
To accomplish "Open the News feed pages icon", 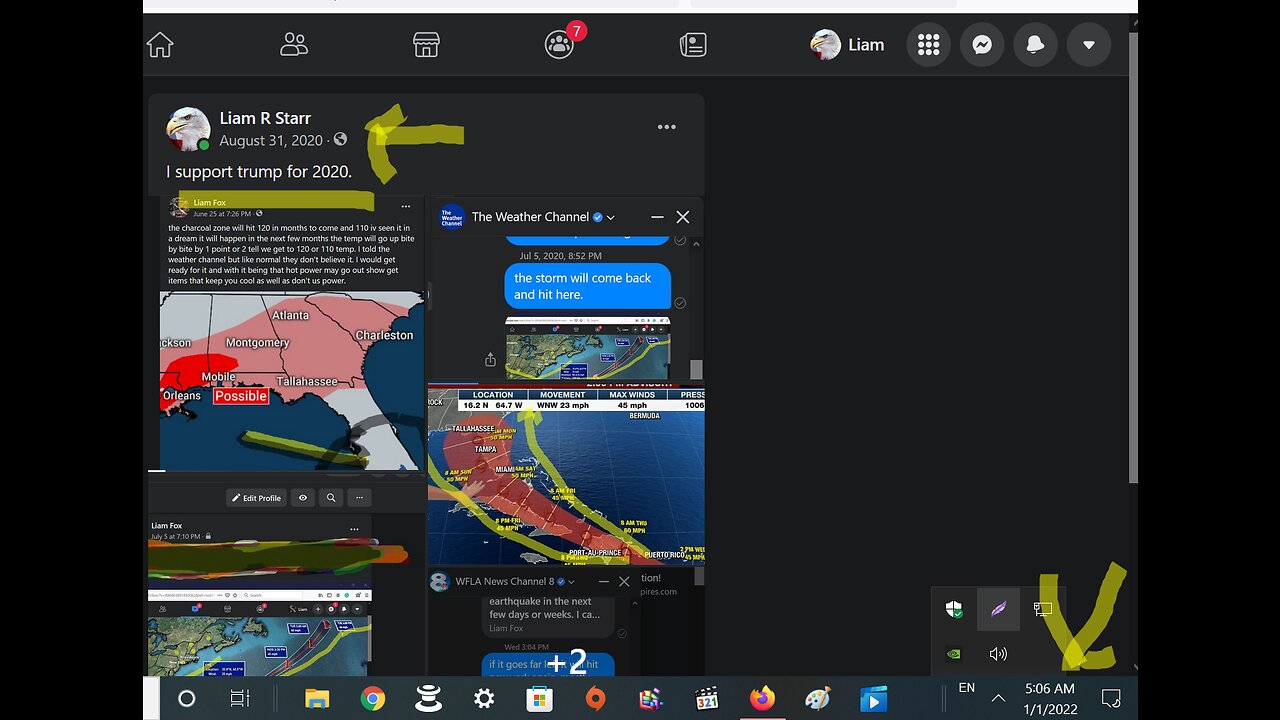I will tap(693, 45).
